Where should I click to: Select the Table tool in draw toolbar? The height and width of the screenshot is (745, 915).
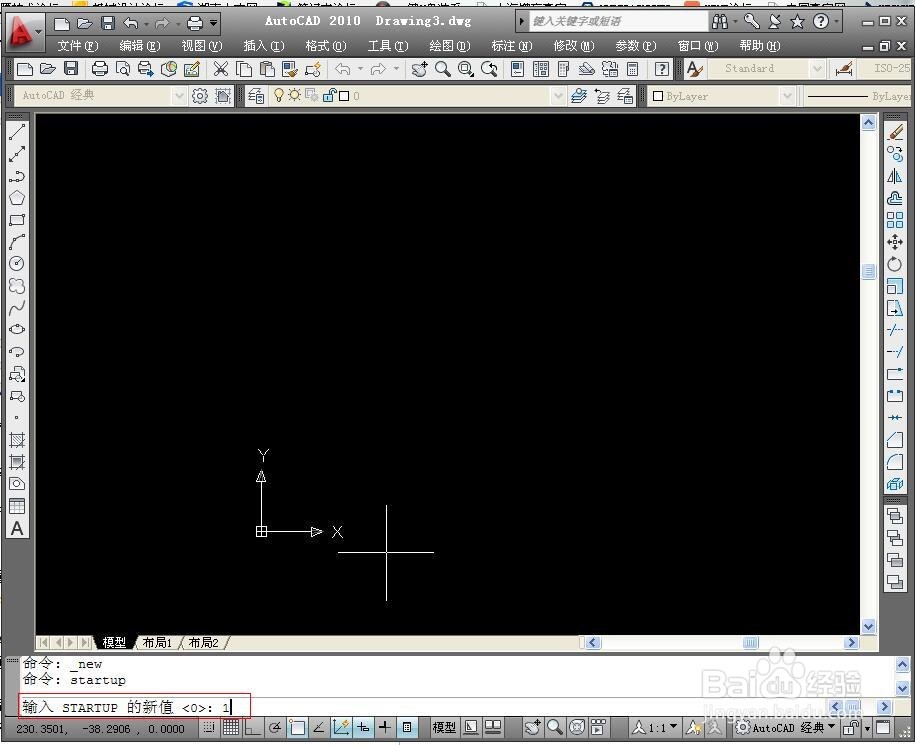tap(17, 506)
